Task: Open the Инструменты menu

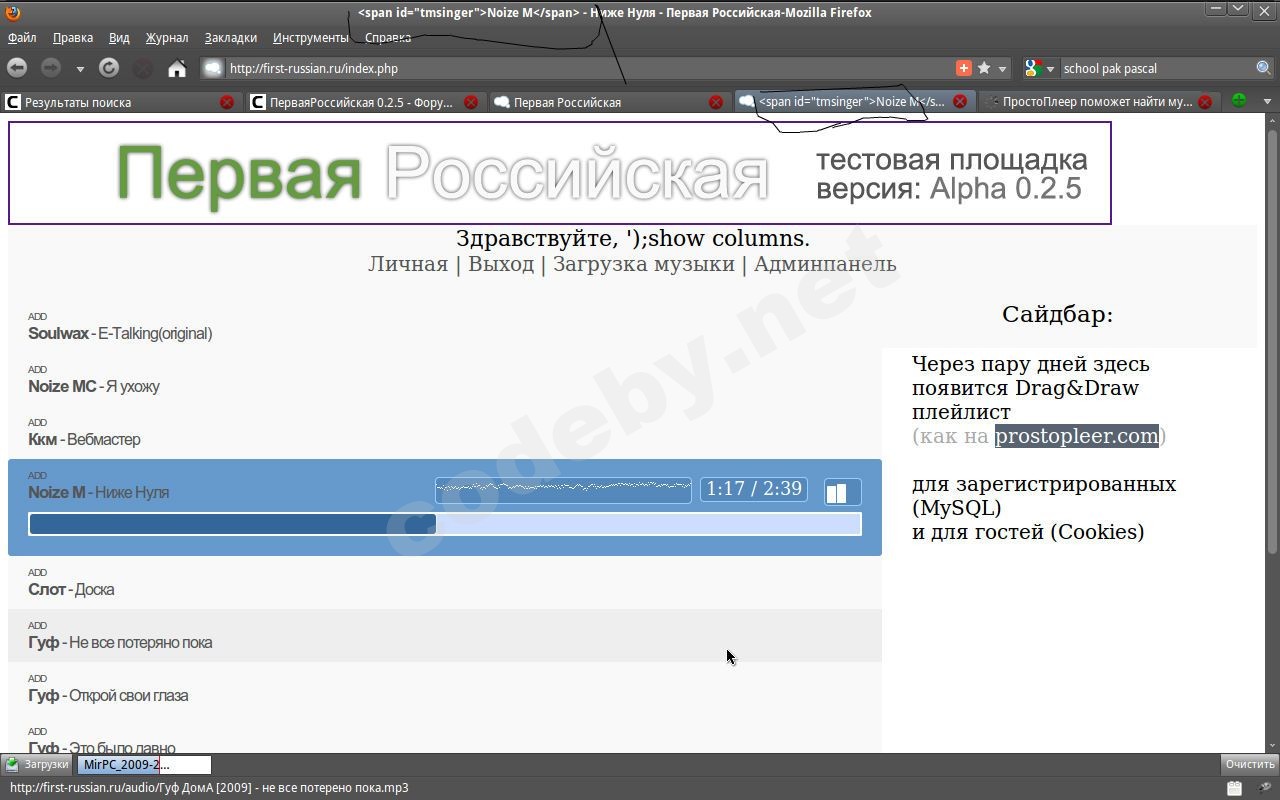Action: tap(311, 38)
